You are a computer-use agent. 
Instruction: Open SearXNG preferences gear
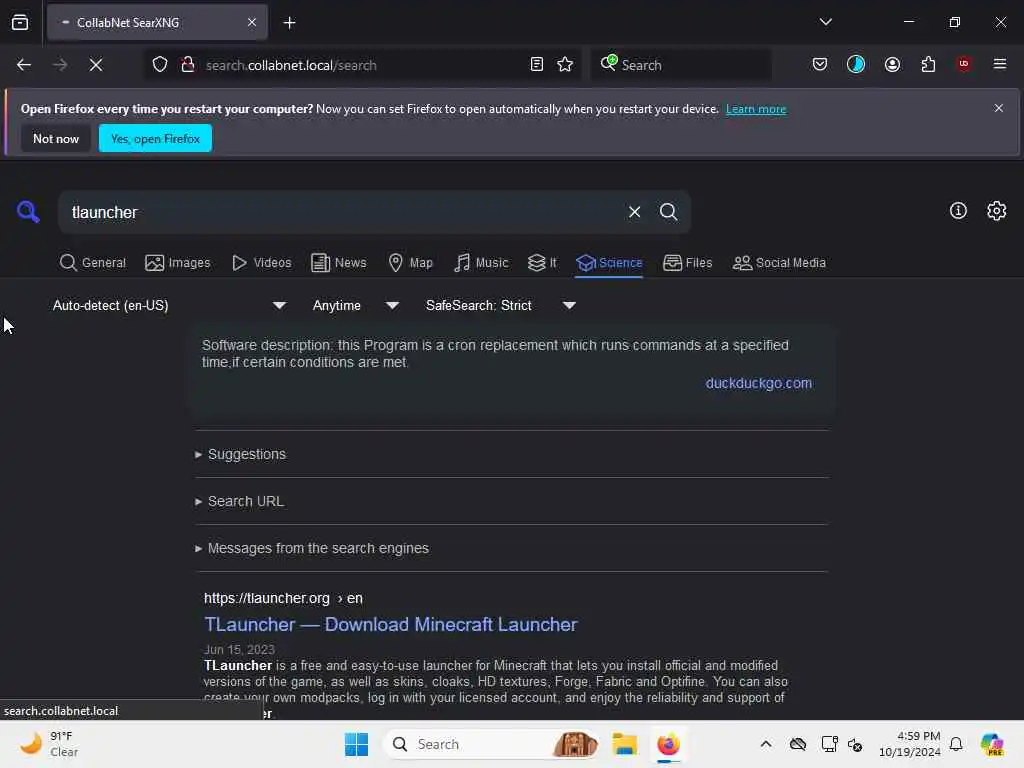click(996, 210)
